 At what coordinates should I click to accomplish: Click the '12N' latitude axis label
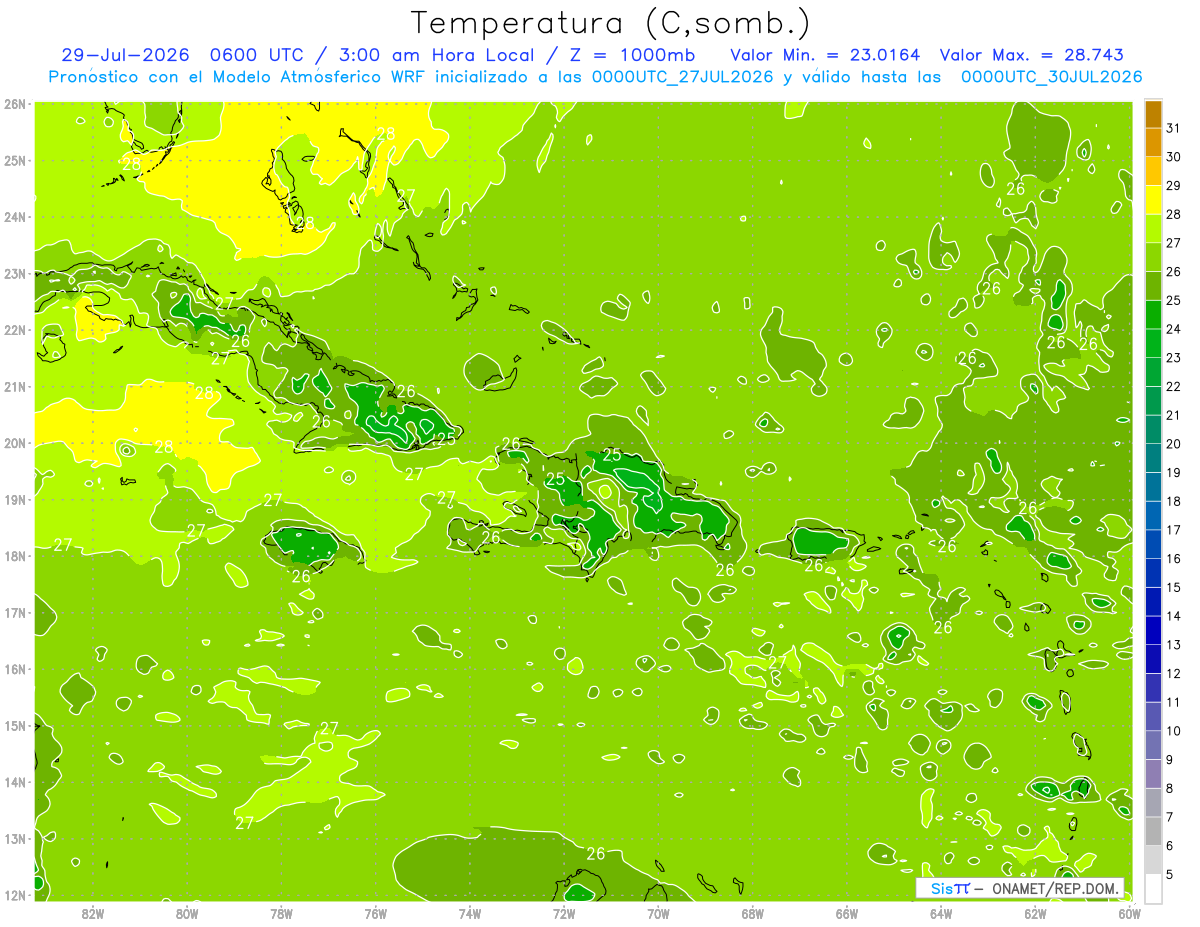(14, 895)
